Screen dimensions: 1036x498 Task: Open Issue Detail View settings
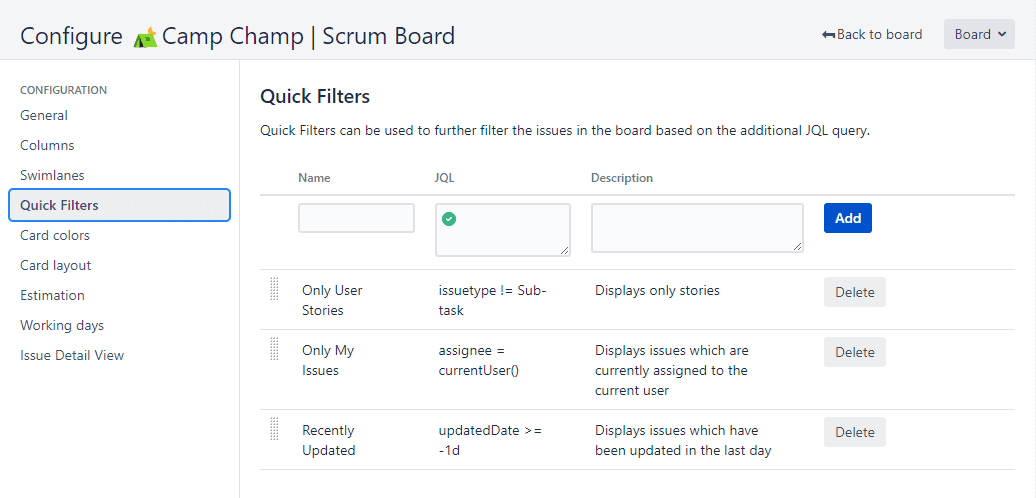pyautogui.click(x=72, y=355)
